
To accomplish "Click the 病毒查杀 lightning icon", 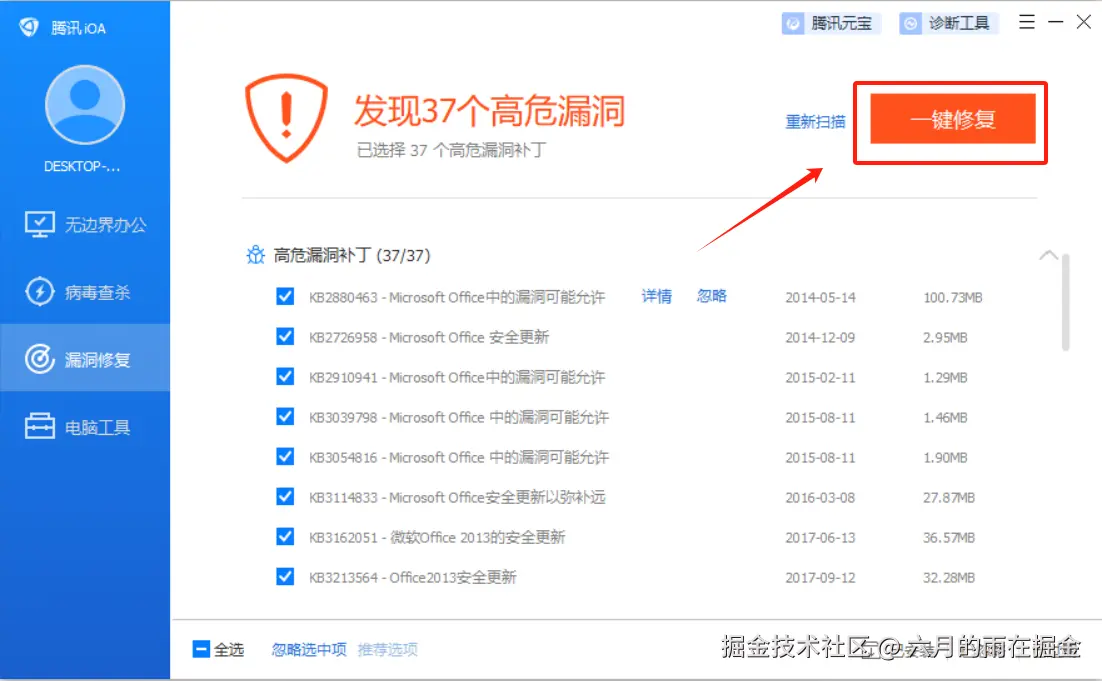I will coord(39,292).
